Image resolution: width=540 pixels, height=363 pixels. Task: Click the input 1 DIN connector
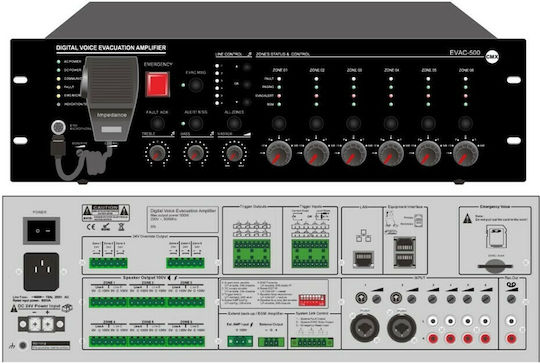coord(361,297)
